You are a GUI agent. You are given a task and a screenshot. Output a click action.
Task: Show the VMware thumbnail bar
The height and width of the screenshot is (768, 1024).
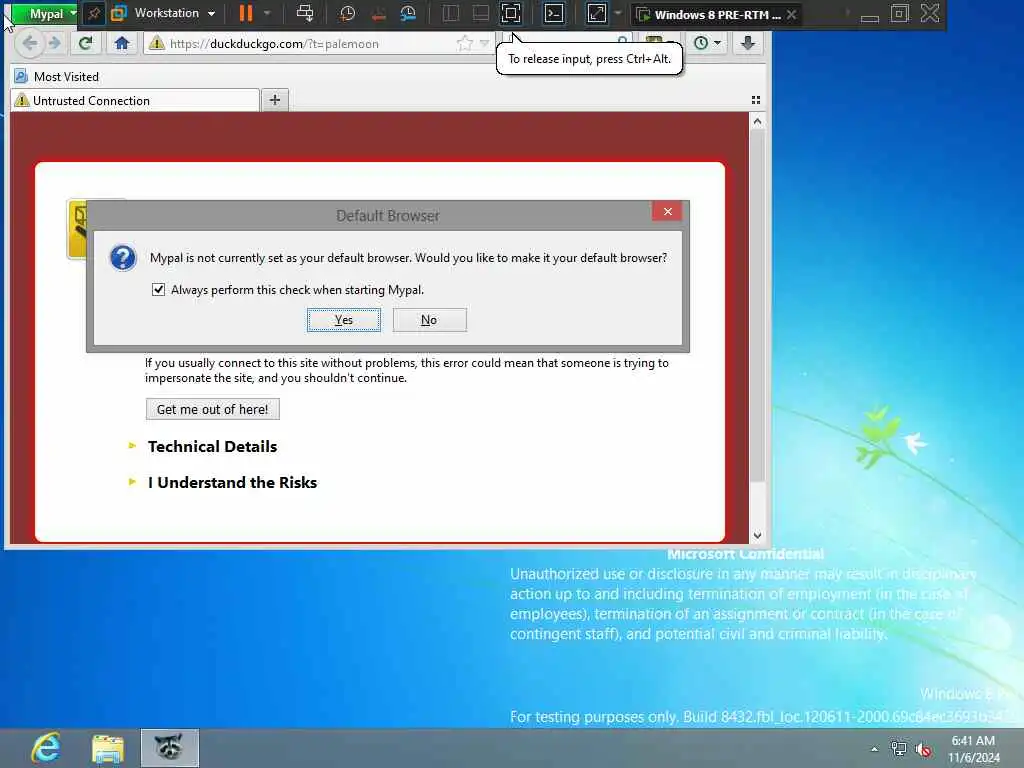pyautogui.click(x=481, y=13)
